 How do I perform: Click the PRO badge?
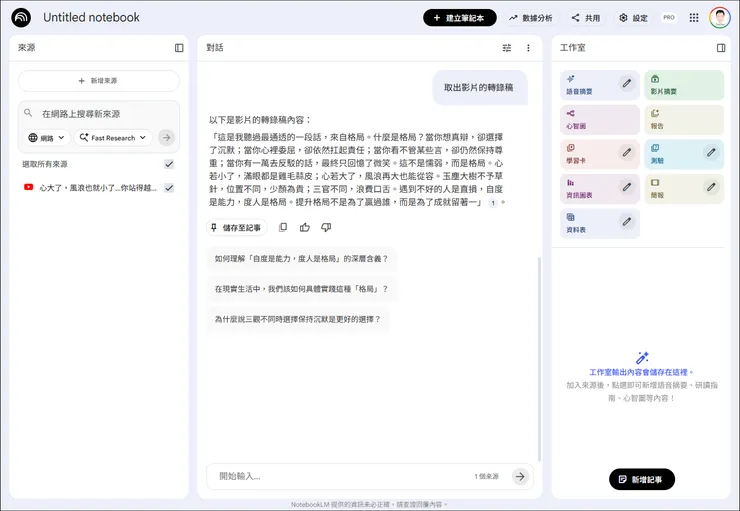pyautogui.click(x=669, y=17)
